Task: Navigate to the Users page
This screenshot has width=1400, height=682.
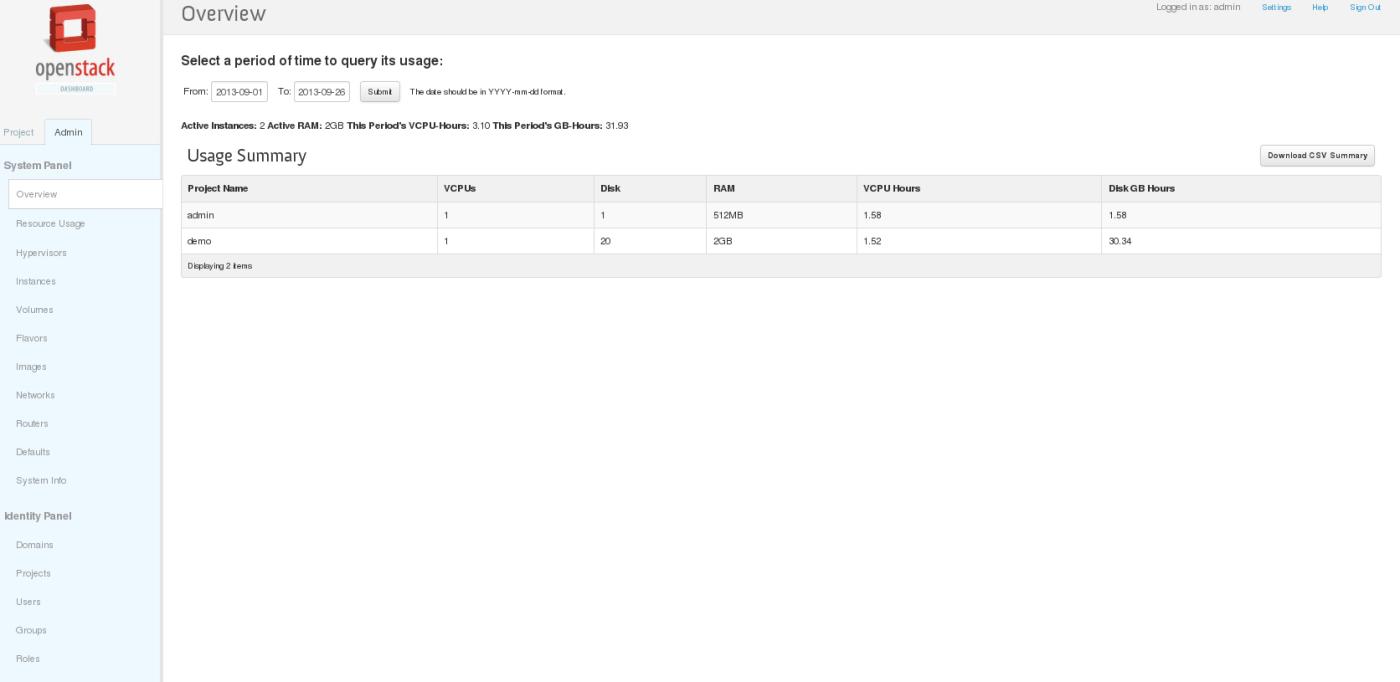Action: (29, 602)
